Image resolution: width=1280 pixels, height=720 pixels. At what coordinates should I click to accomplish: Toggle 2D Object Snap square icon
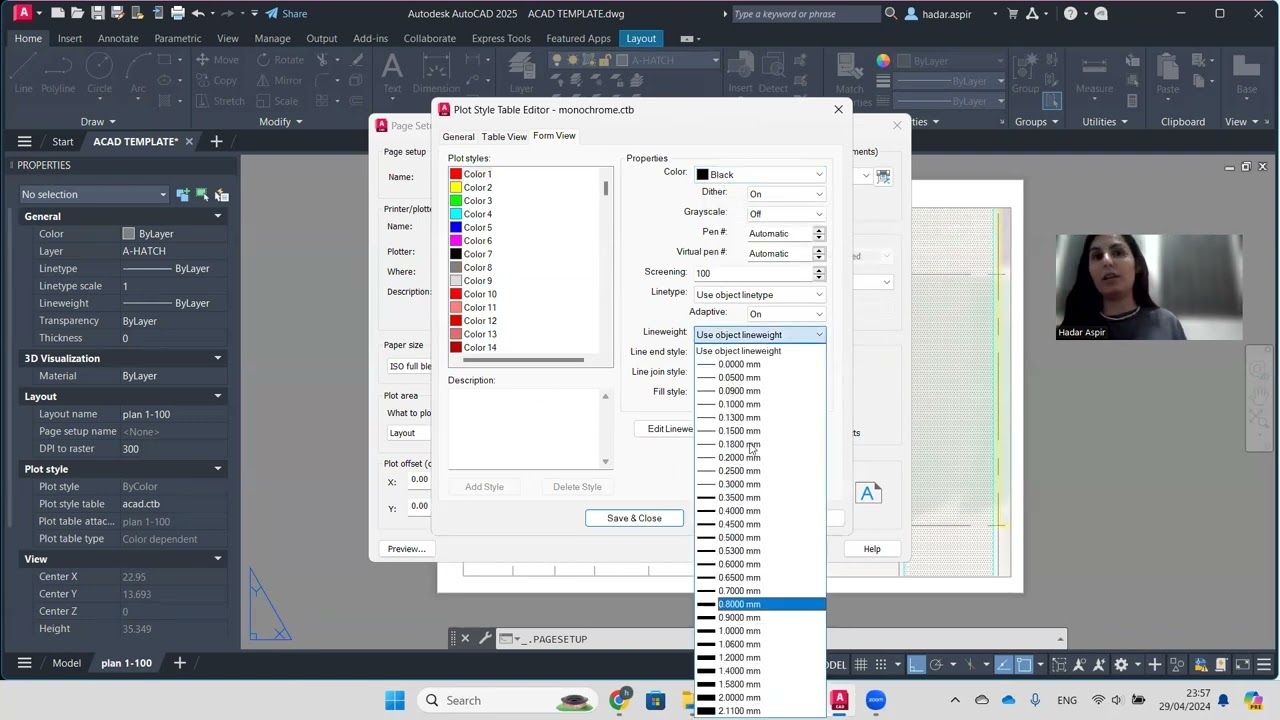tap(1024, 664)
